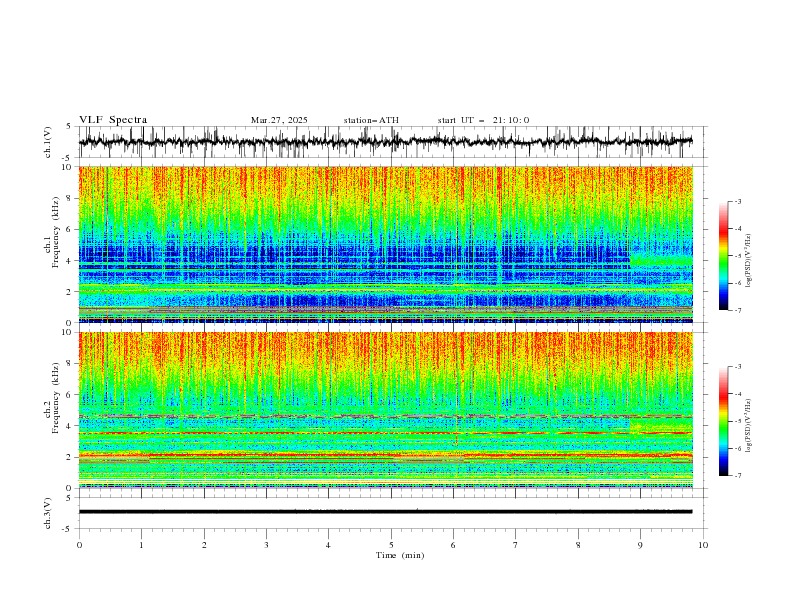
Task: Click the 'start UT = 21:10:0' label
Action: (483, 120)
